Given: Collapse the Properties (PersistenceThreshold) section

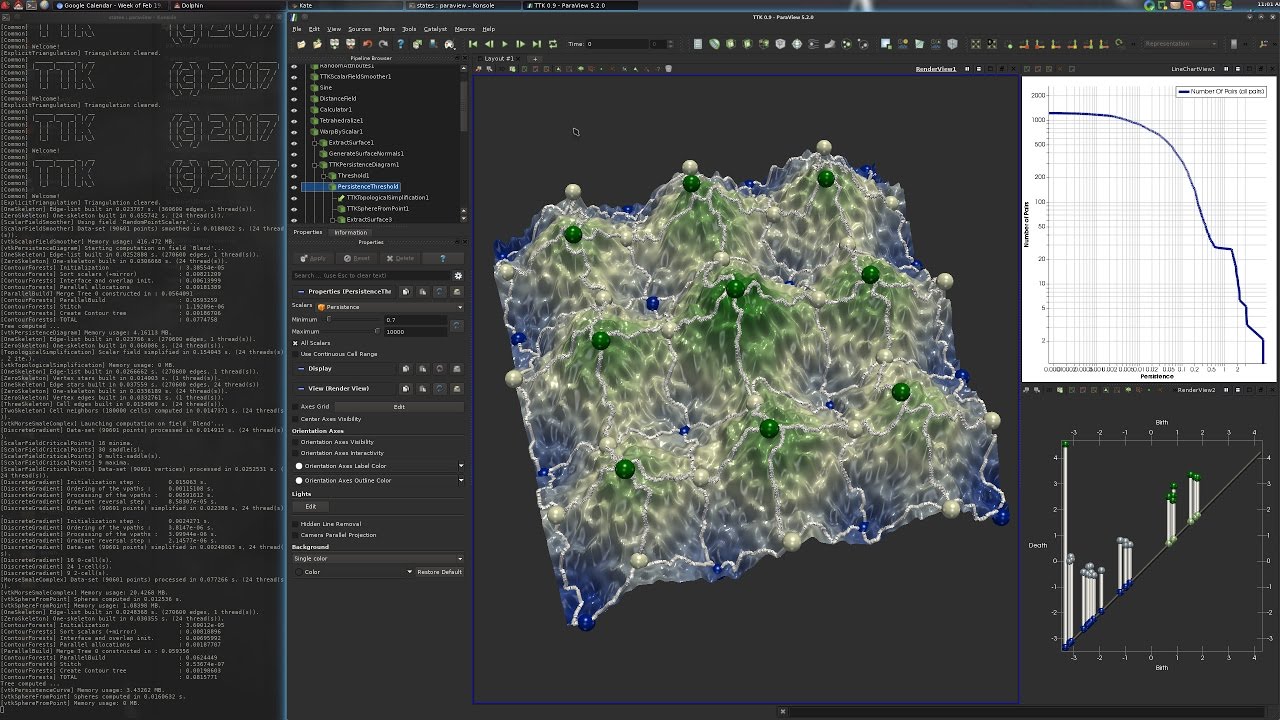Looking at the screenshot, I should coord(301,291).
